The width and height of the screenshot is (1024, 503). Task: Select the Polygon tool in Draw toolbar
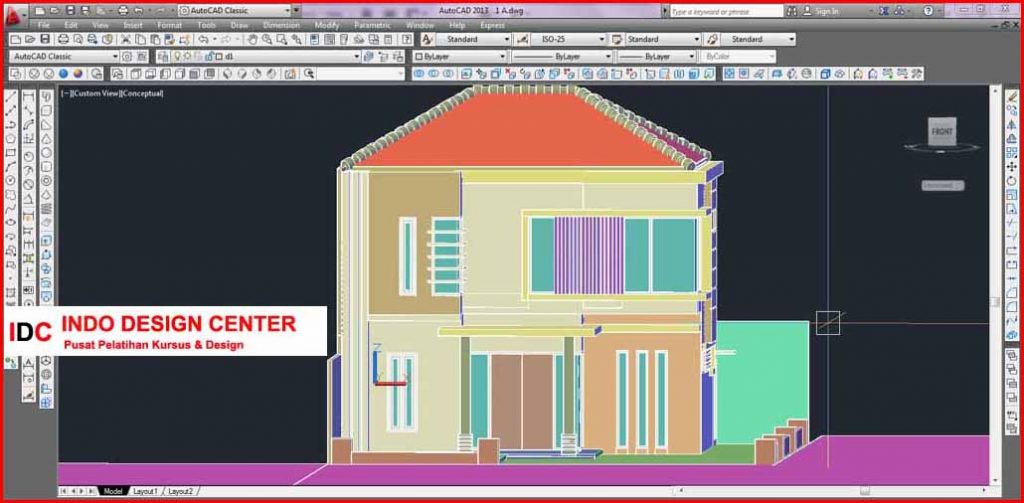(x=10, y=138)
